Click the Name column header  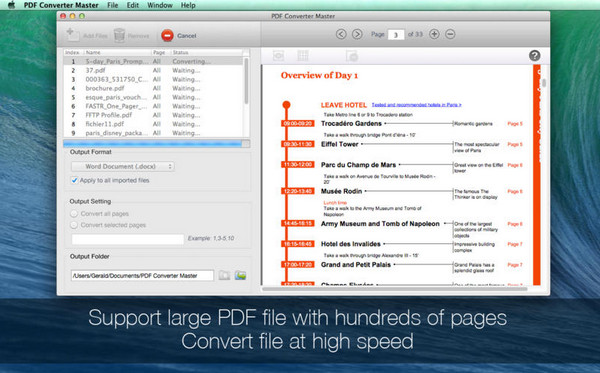(x=117, y=52)
